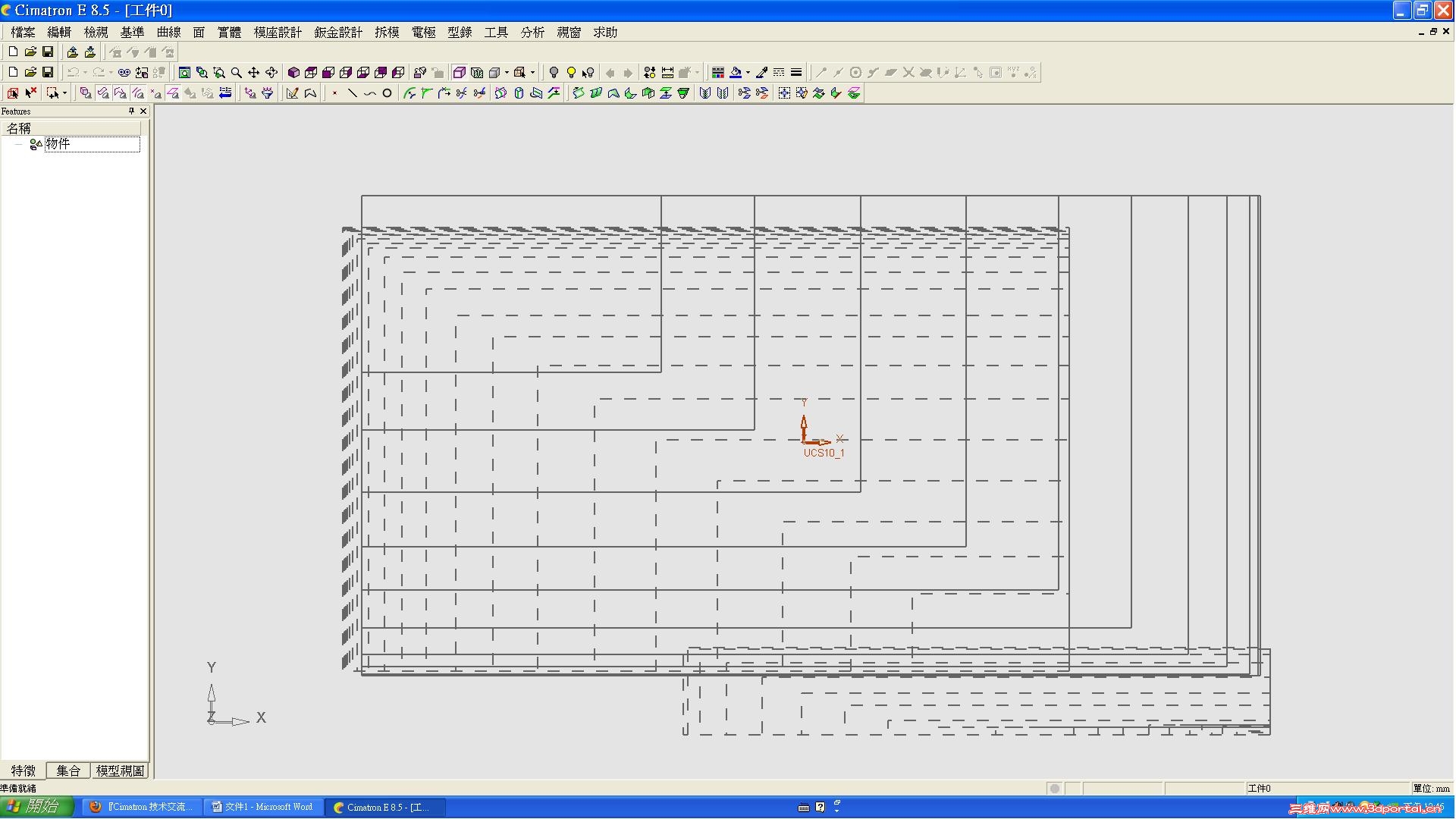Open Microsoft Word from the taskbar
The width and height of the screenshot is (1456, 819).
click(x=263, y=807)
